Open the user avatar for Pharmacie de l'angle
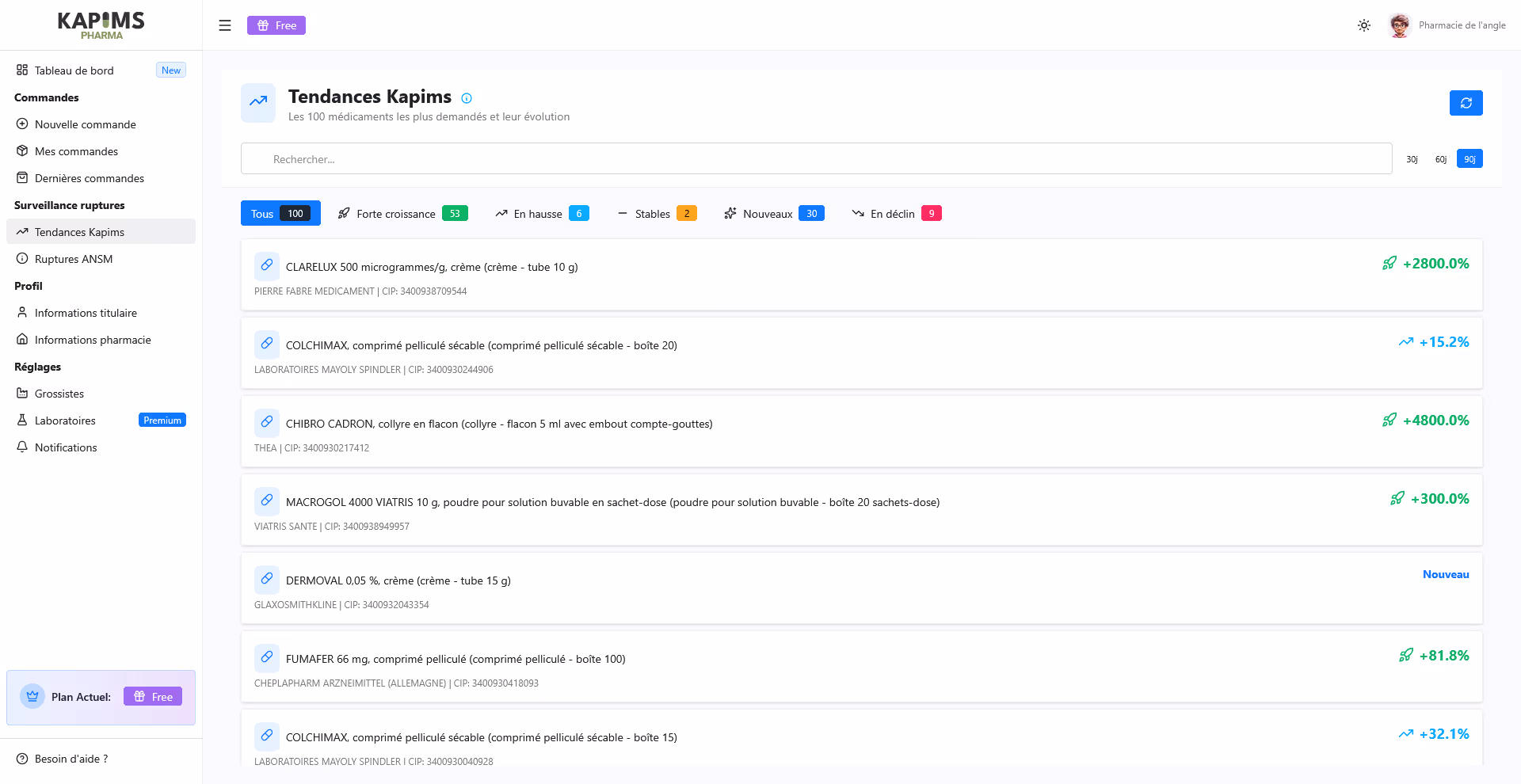 click(x=1400, y=25)
